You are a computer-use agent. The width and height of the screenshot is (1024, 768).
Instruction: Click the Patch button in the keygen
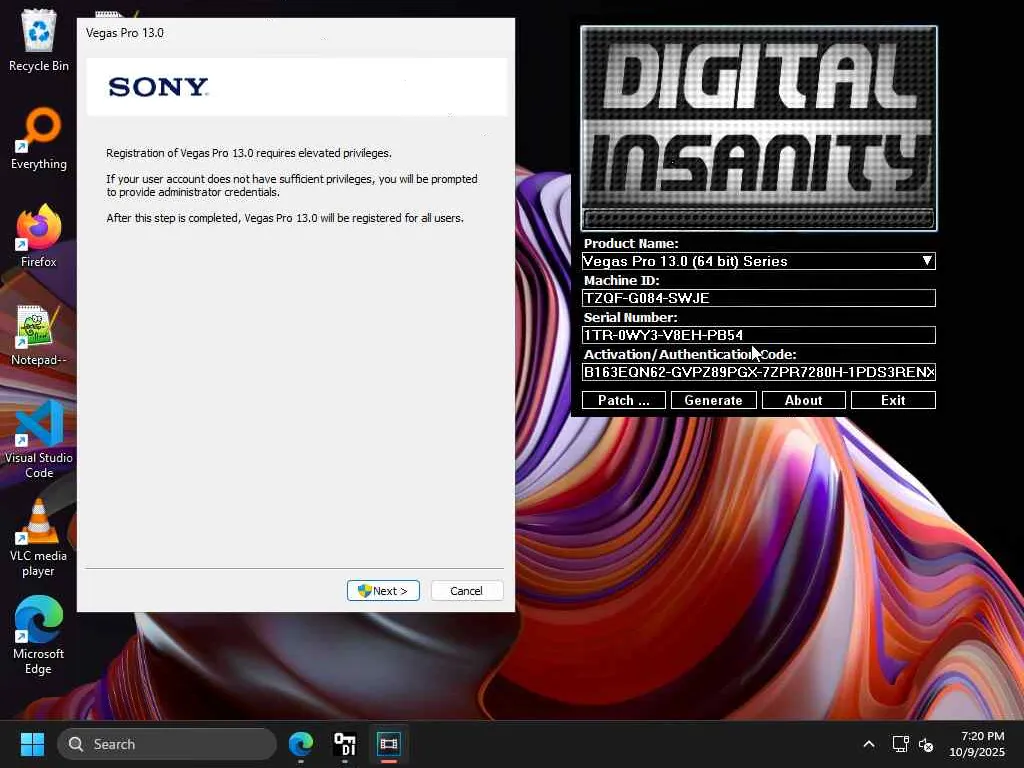click(624, 400)
